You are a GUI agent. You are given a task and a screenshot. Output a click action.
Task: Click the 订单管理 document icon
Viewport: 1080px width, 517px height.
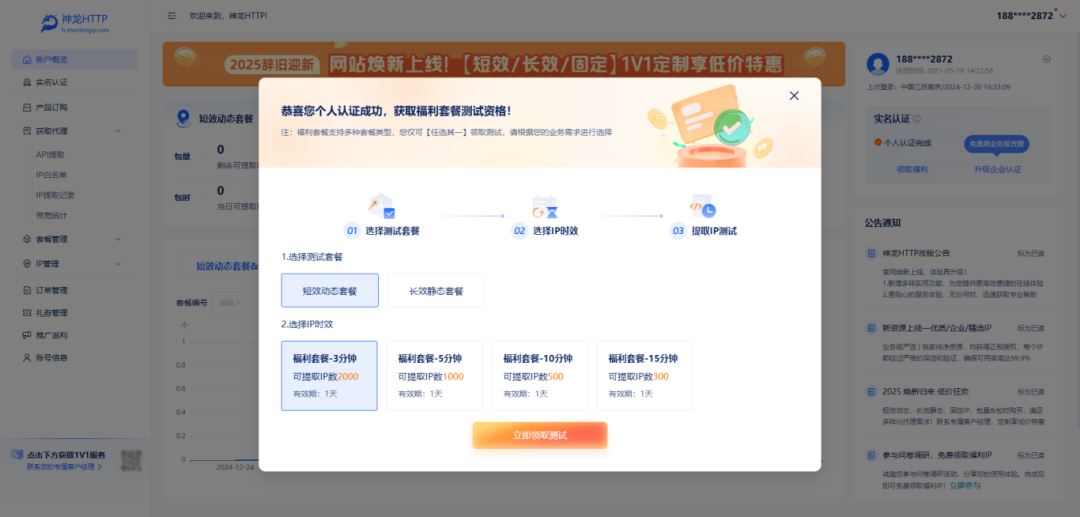point(27,290)
